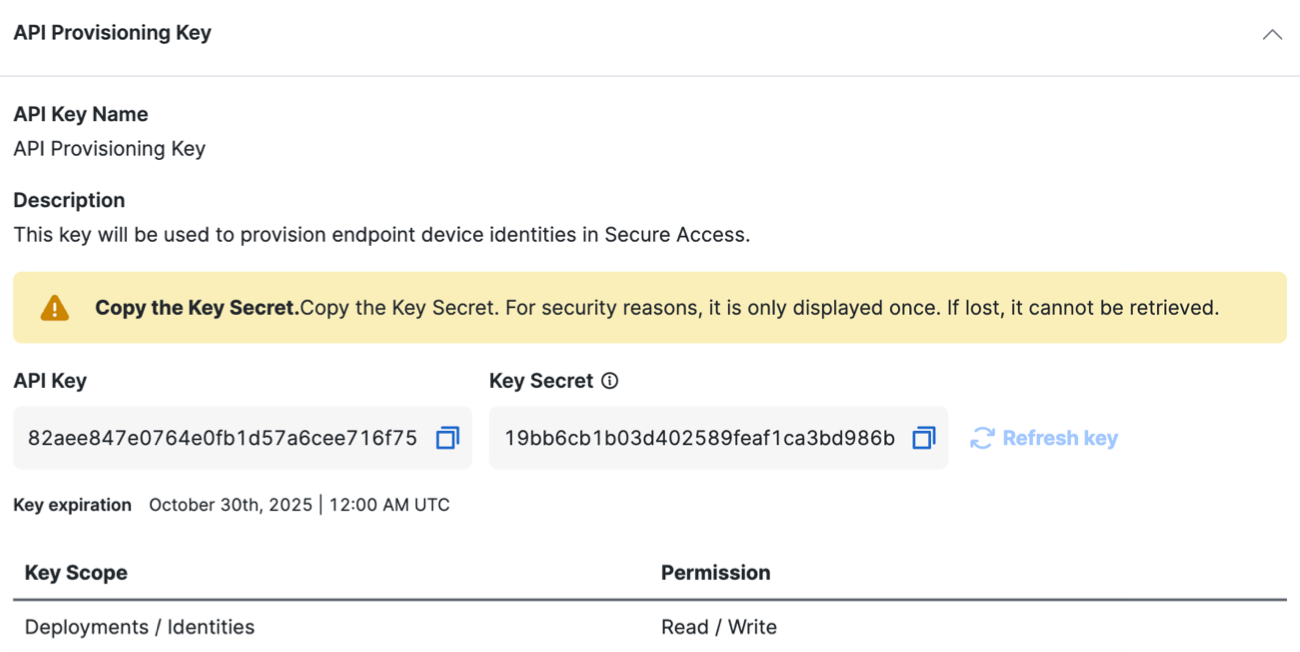Image resolution: width=1300 pixels, height=652 pixels.
Task: Copy the Key Secret value
Action: 923,438
